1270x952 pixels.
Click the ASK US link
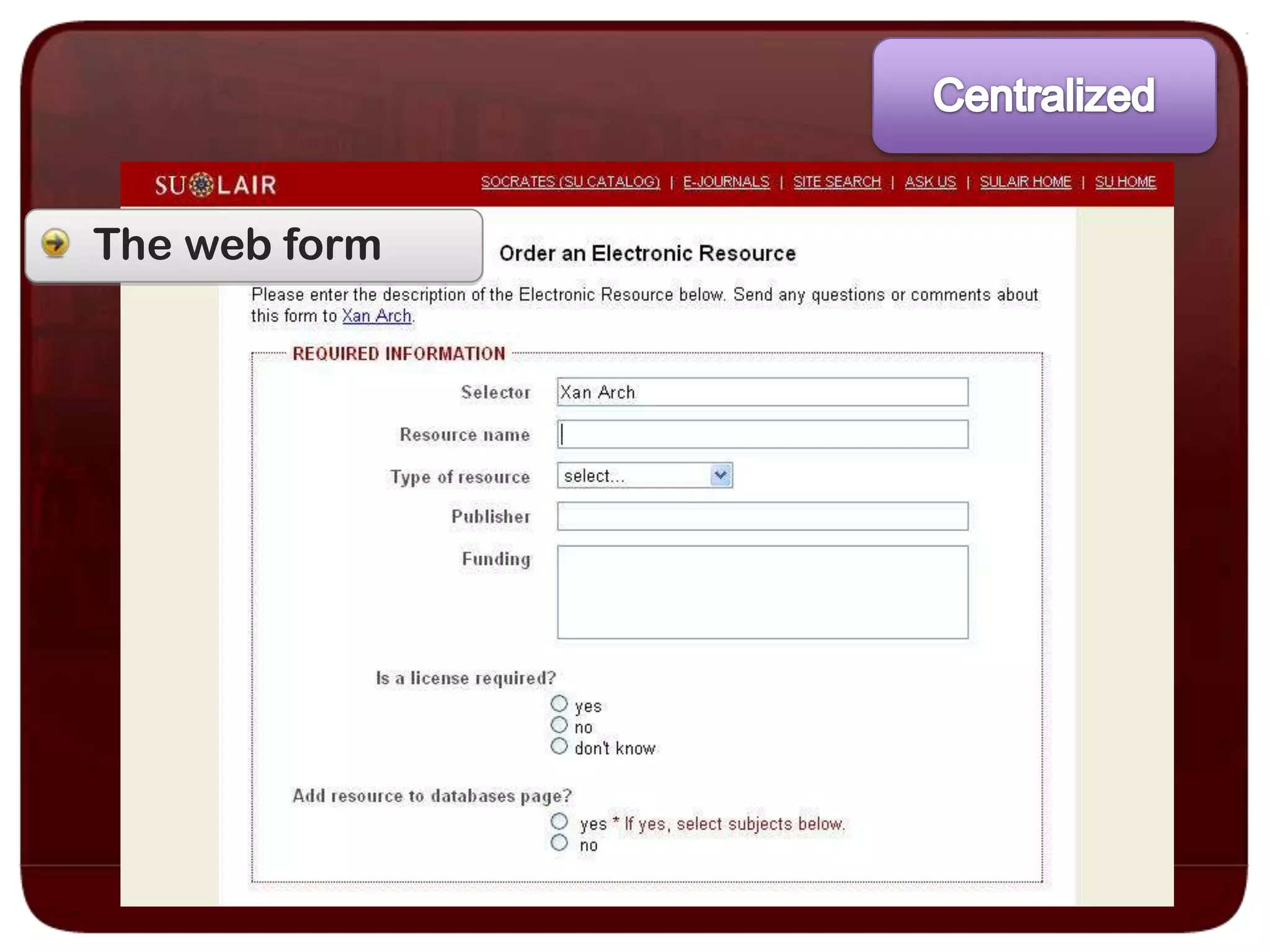[x=930, y=182]
